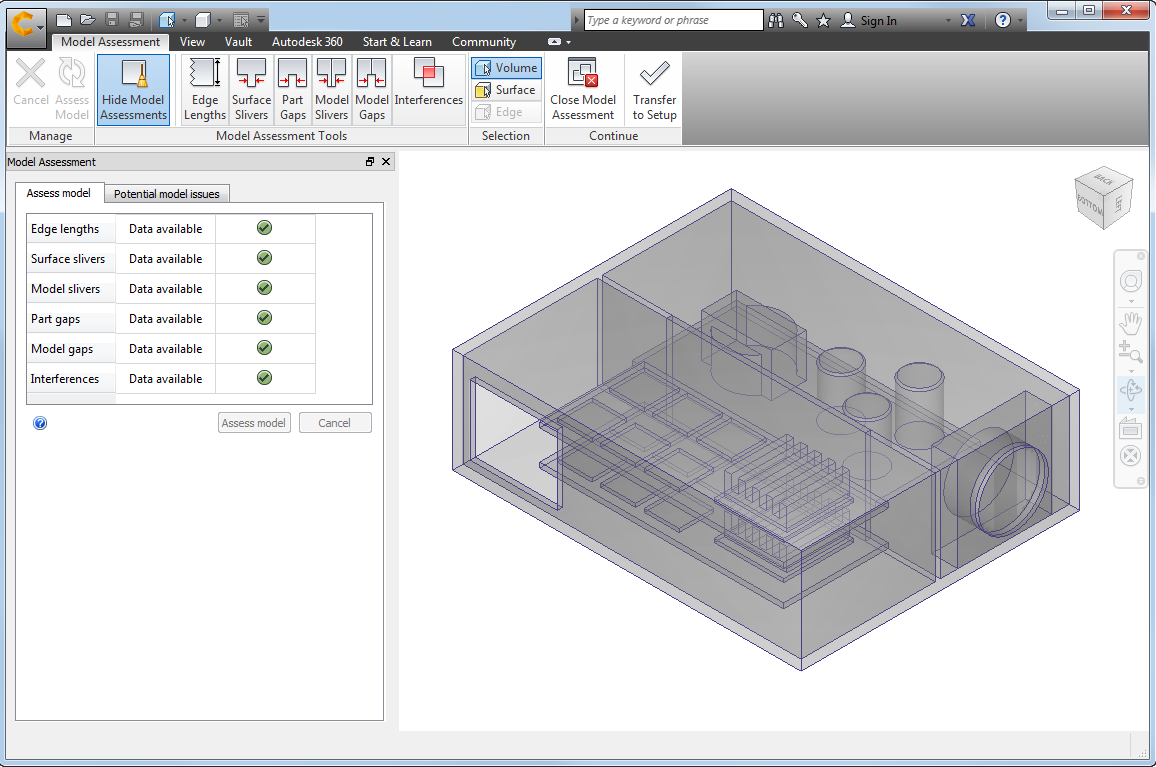Expand dropdown next to white cube icon
The height and width of the screenshot is (767, 1156).
coord(220,21)
